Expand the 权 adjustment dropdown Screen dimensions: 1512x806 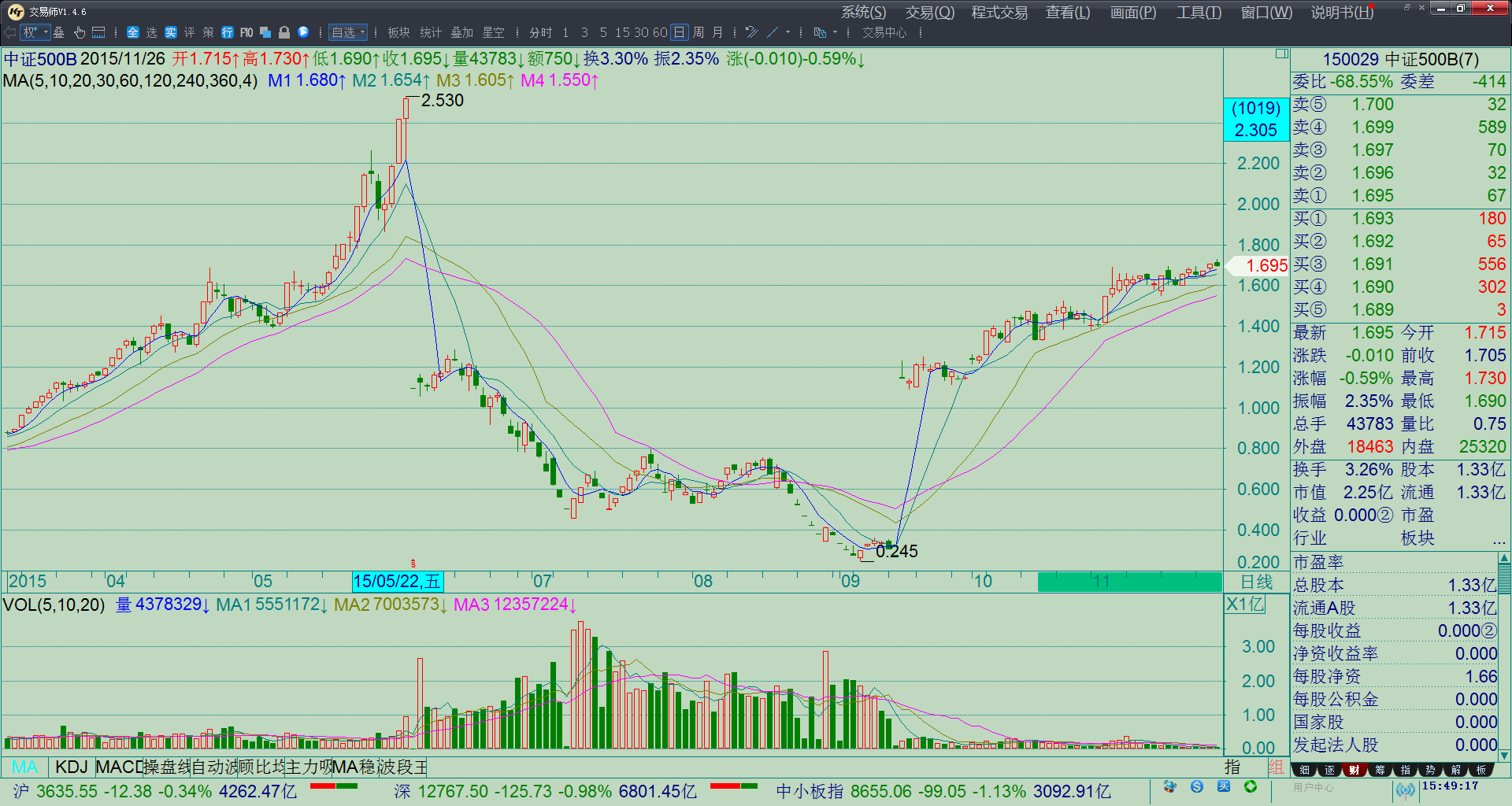35,32
